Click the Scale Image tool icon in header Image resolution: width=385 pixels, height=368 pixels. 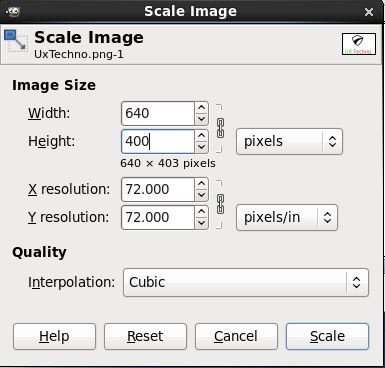pos(16,41)
